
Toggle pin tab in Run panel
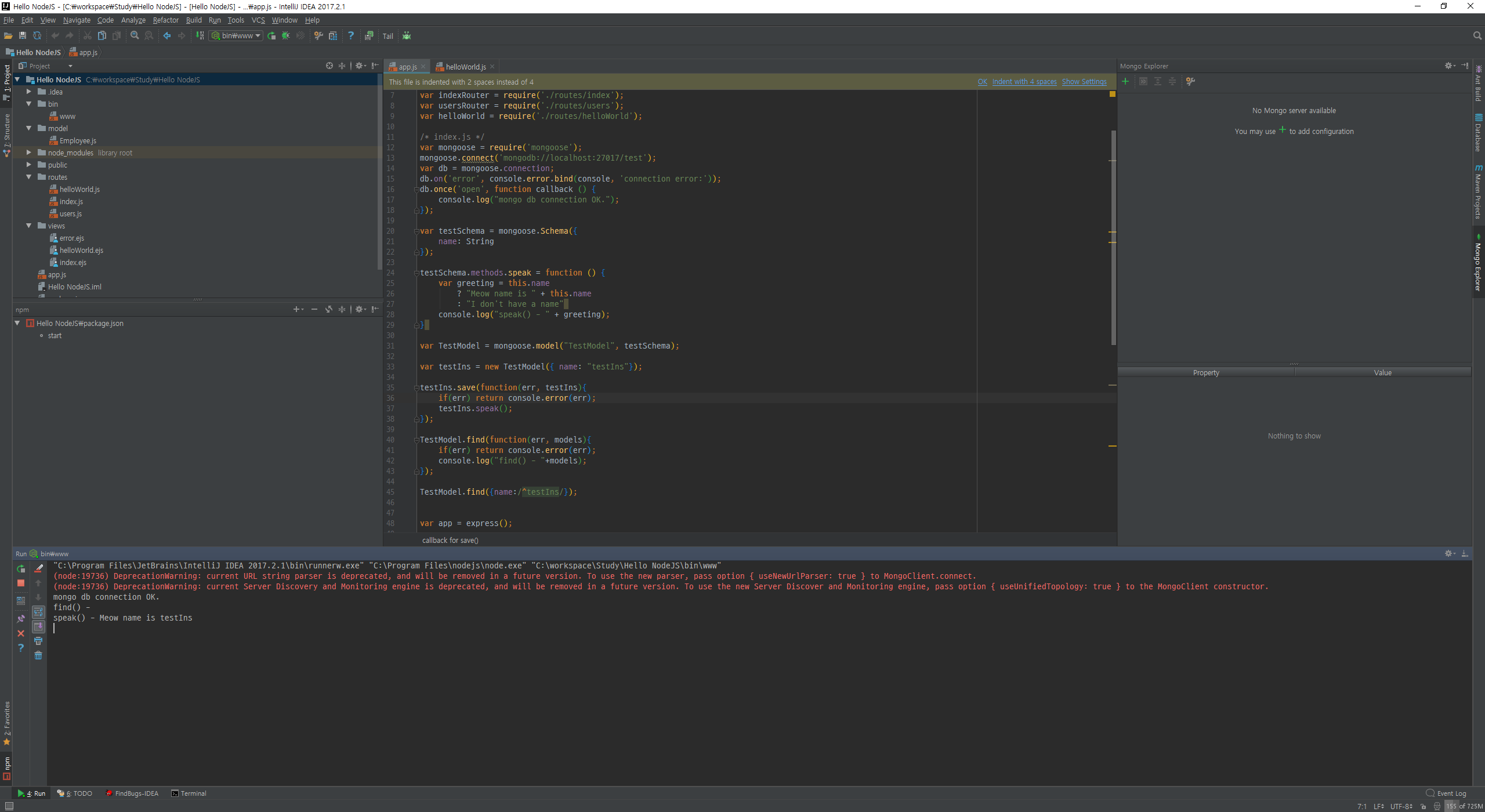[21, 619]
